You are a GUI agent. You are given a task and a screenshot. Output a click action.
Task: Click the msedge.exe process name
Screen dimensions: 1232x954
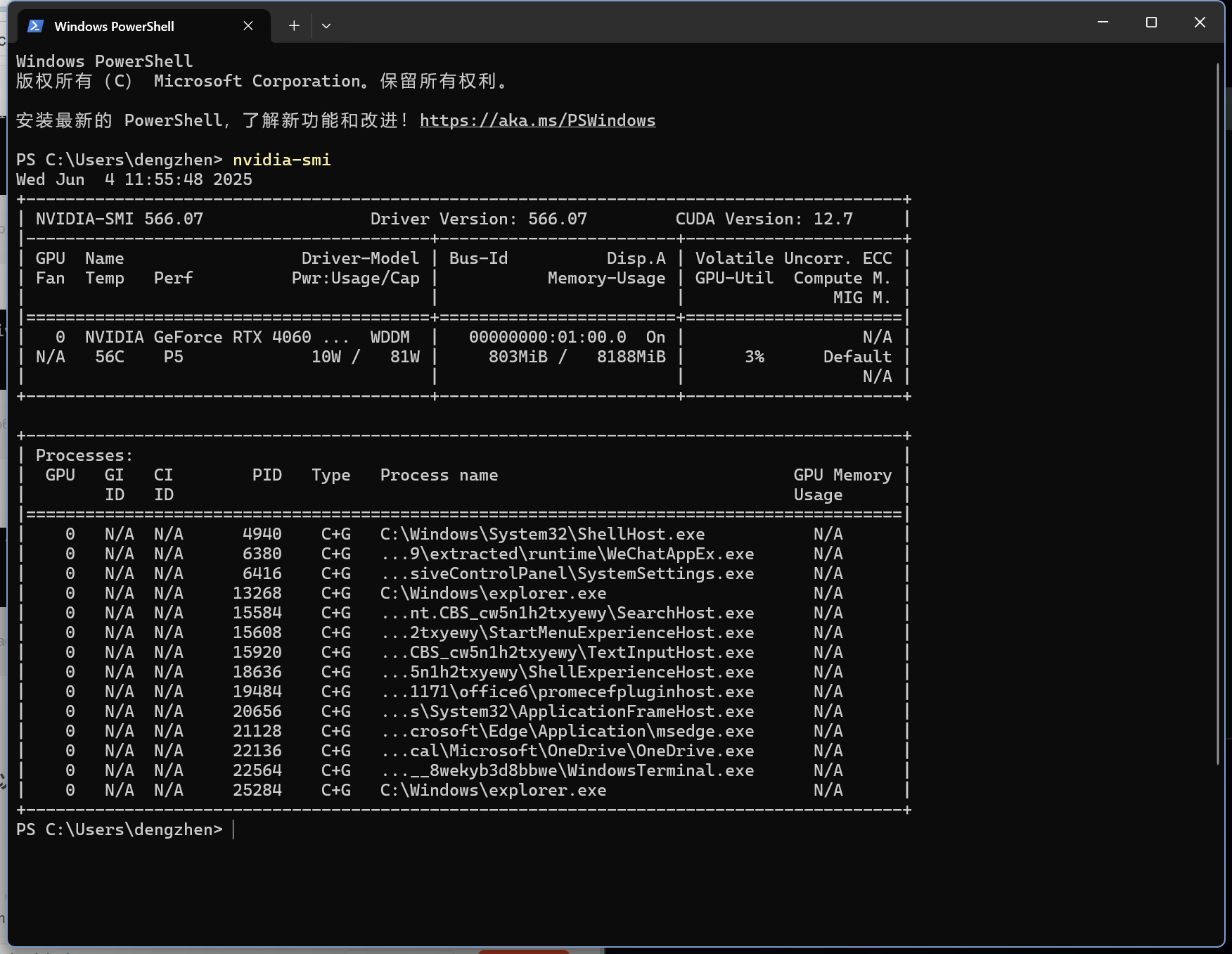click(x=567, y=731)
